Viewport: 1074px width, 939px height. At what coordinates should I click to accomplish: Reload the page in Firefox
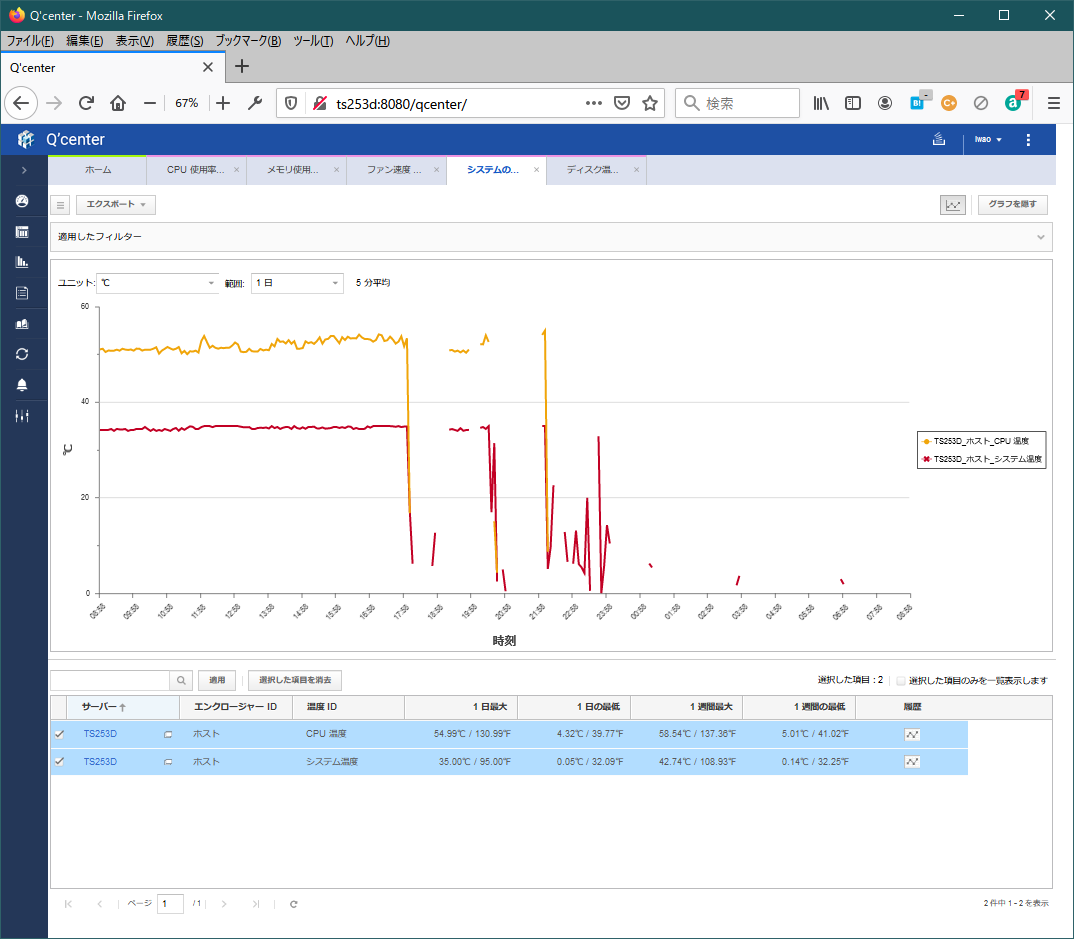86,103
